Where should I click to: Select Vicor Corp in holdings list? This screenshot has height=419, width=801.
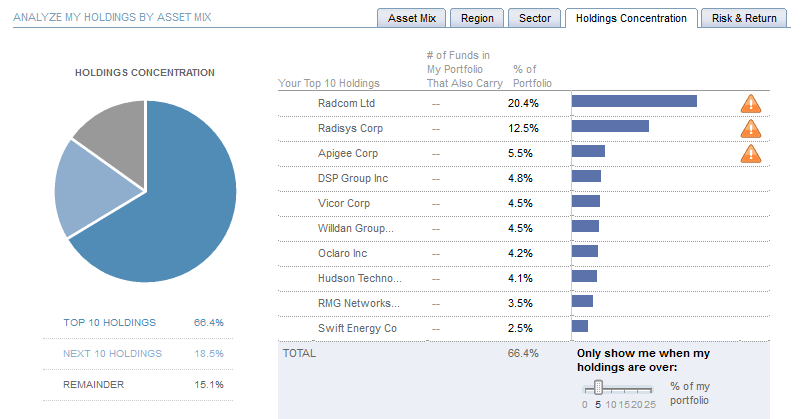pos(343,203)
